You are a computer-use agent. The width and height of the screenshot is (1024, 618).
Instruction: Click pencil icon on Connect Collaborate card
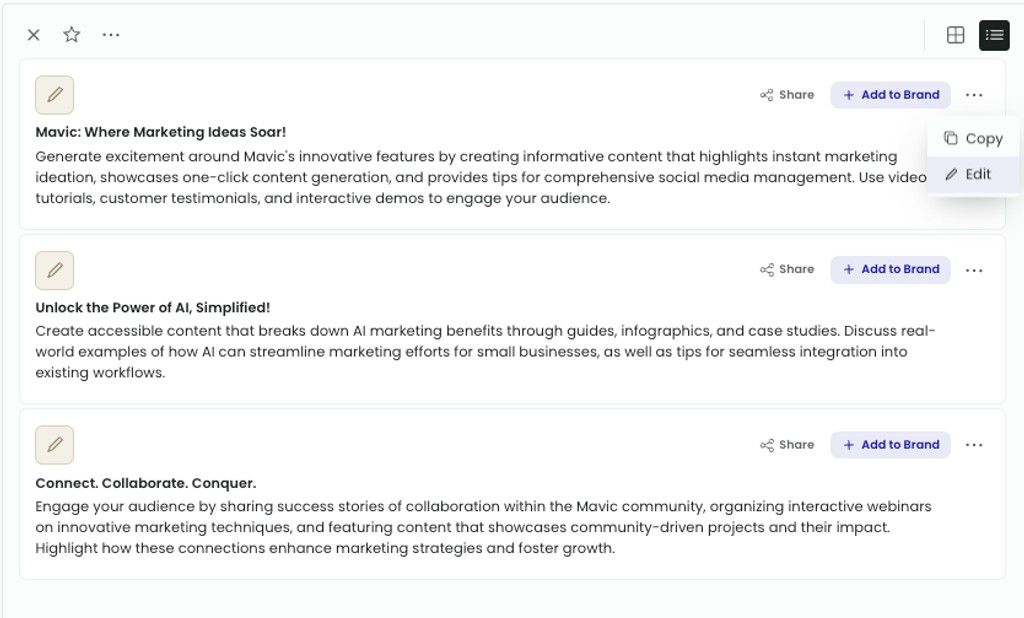coord(55,445)
